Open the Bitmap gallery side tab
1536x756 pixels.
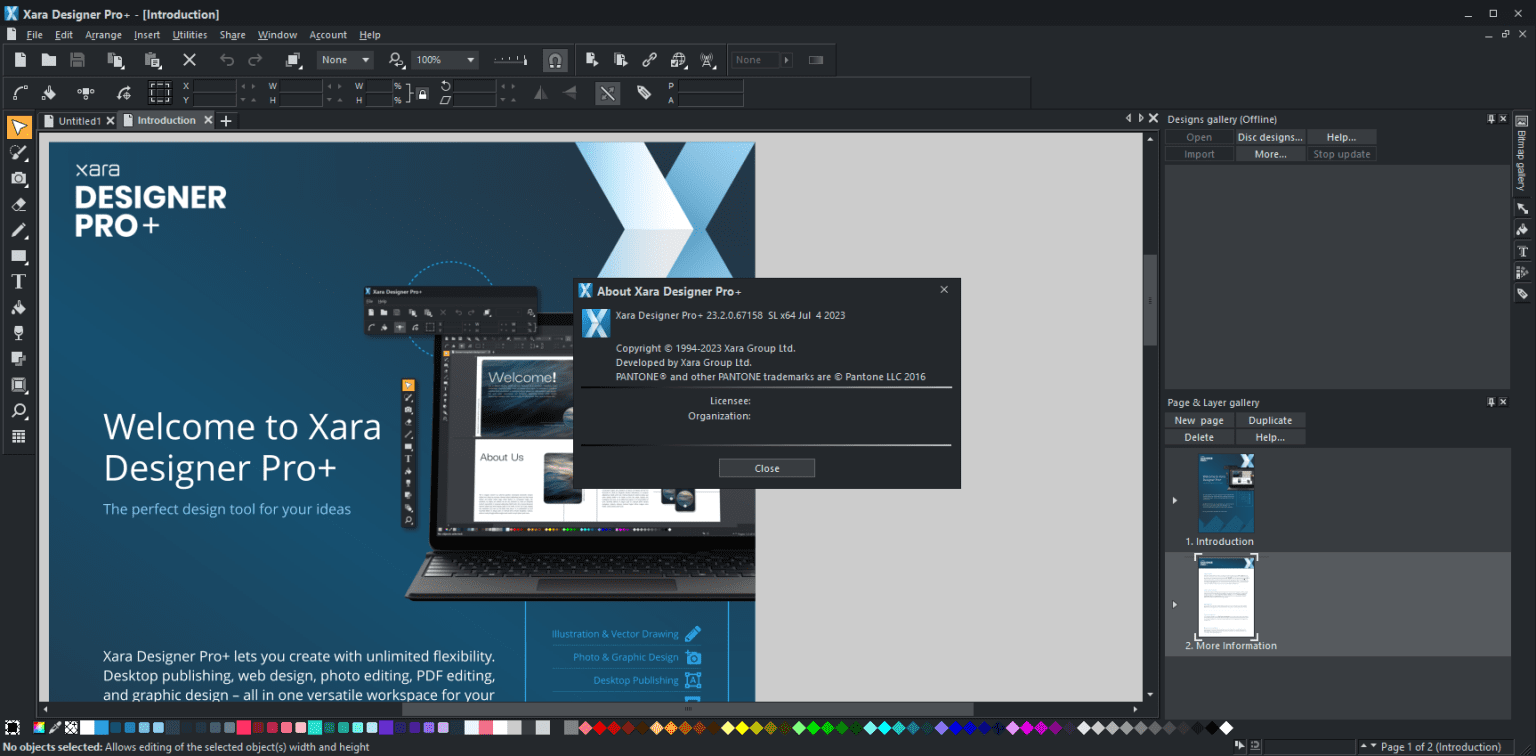pos(1522,153)
